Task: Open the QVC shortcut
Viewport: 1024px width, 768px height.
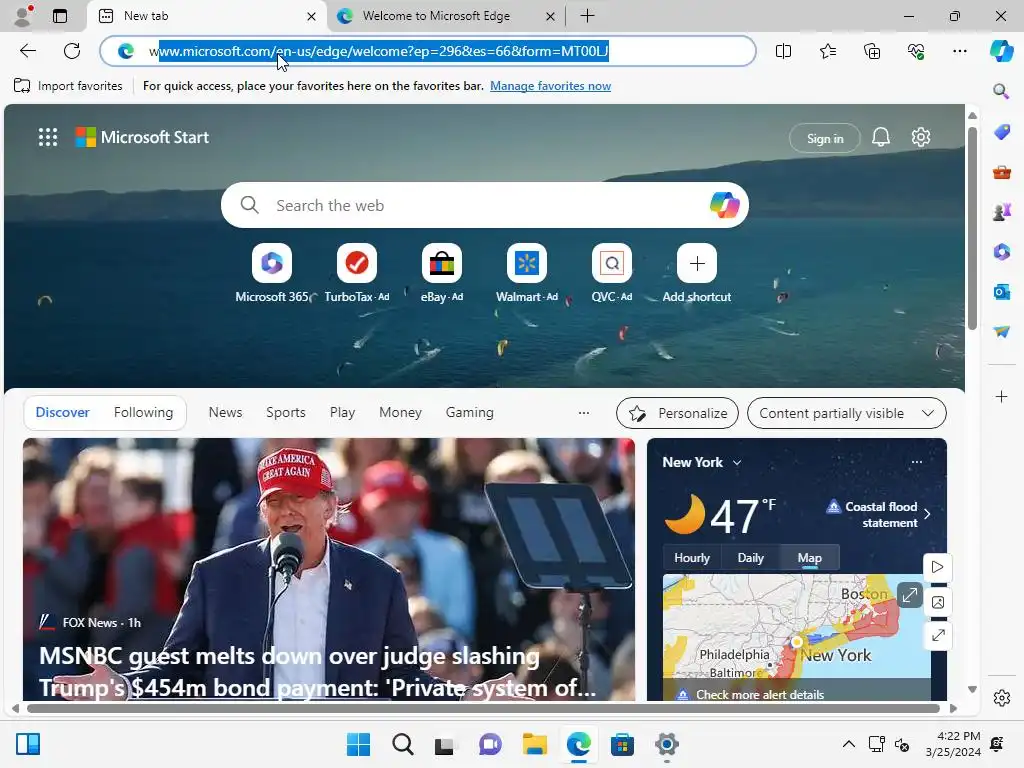Action: point(612,263)
